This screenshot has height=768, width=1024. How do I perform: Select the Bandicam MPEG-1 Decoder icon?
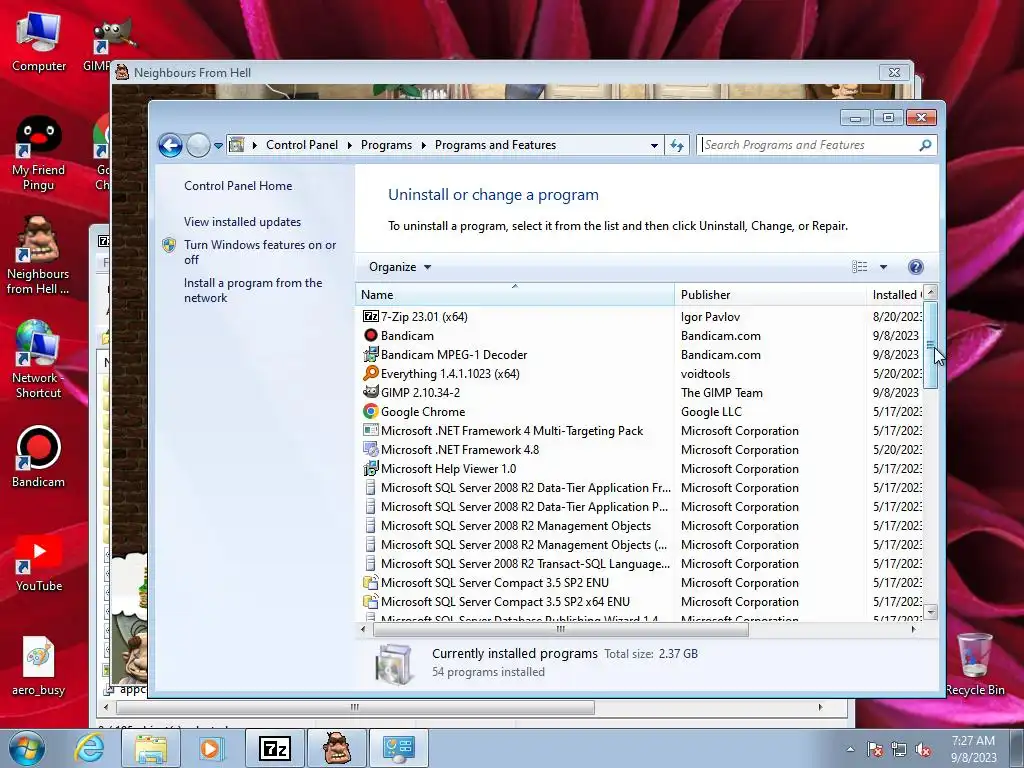pos(370,355)
